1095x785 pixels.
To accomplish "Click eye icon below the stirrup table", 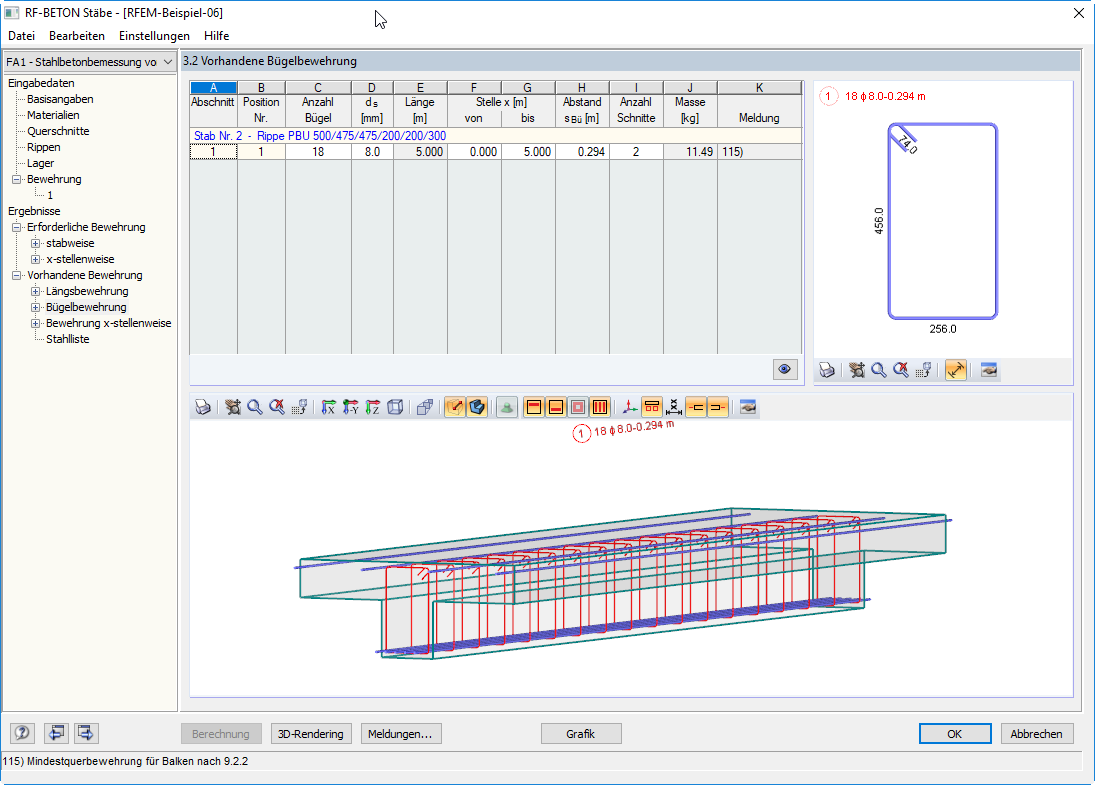I will click(x=785, y=369).
